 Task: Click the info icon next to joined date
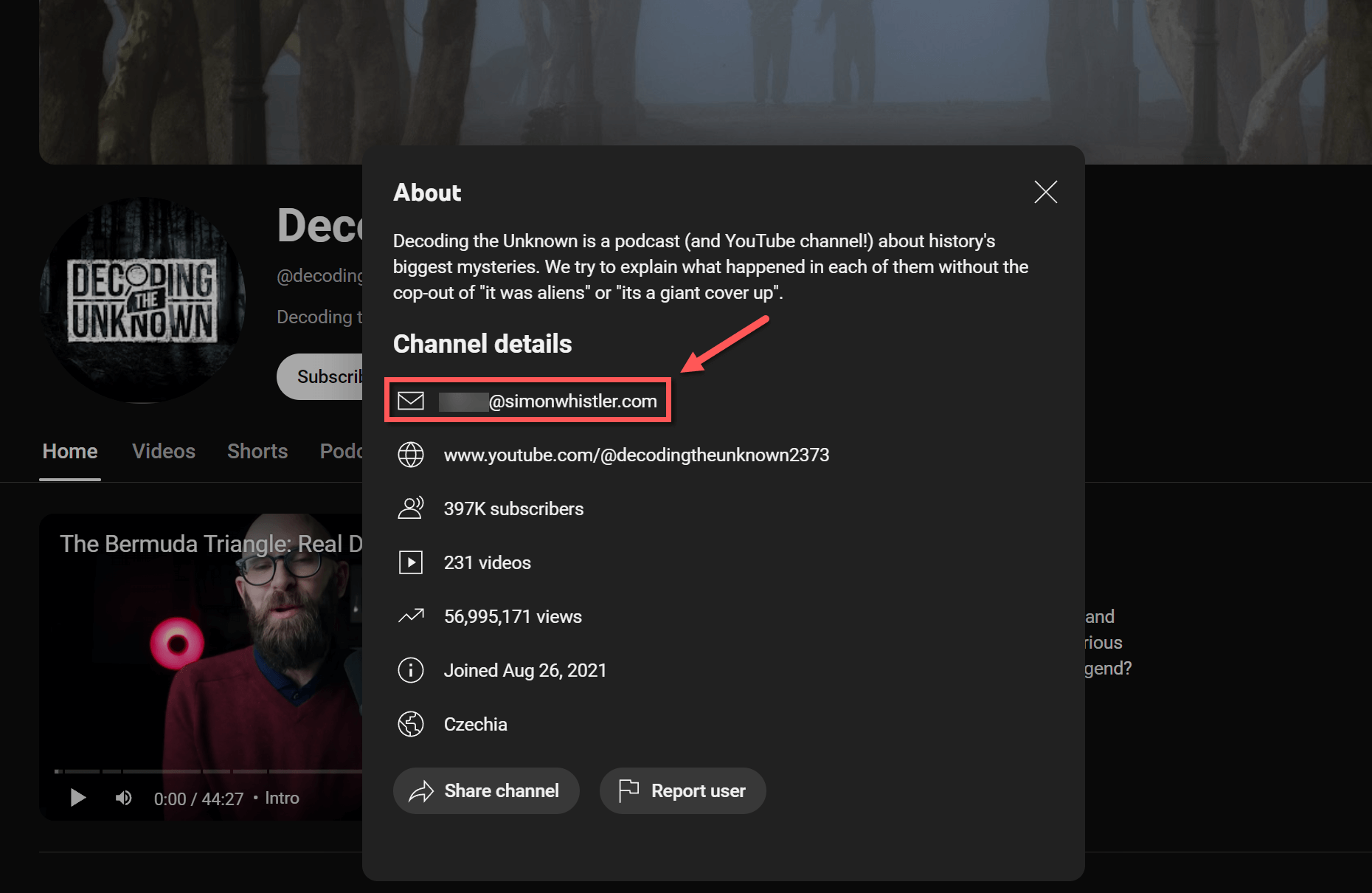pos(411,670)
